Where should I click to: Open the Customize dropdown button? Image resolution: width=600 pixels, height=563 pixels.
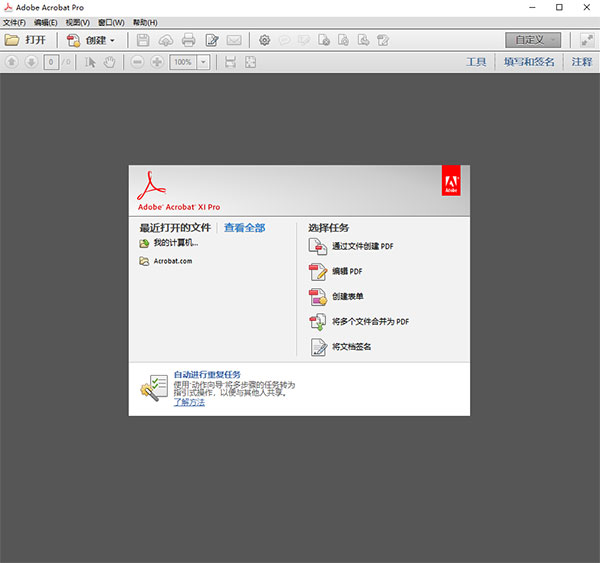tap(533, 40)
